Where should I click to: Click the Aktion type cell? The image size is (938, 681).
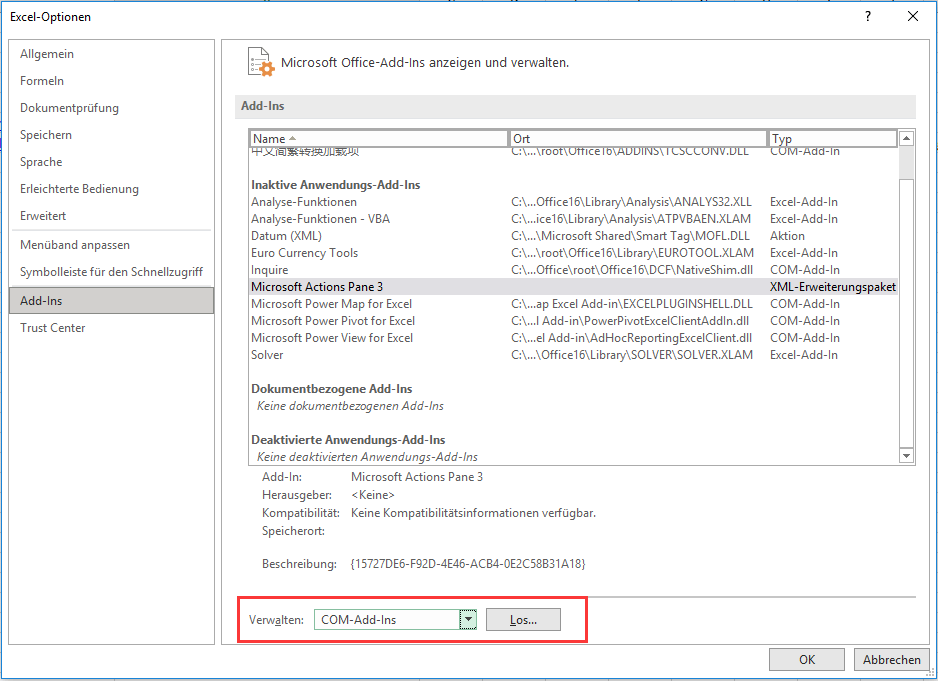click(787, 236)
